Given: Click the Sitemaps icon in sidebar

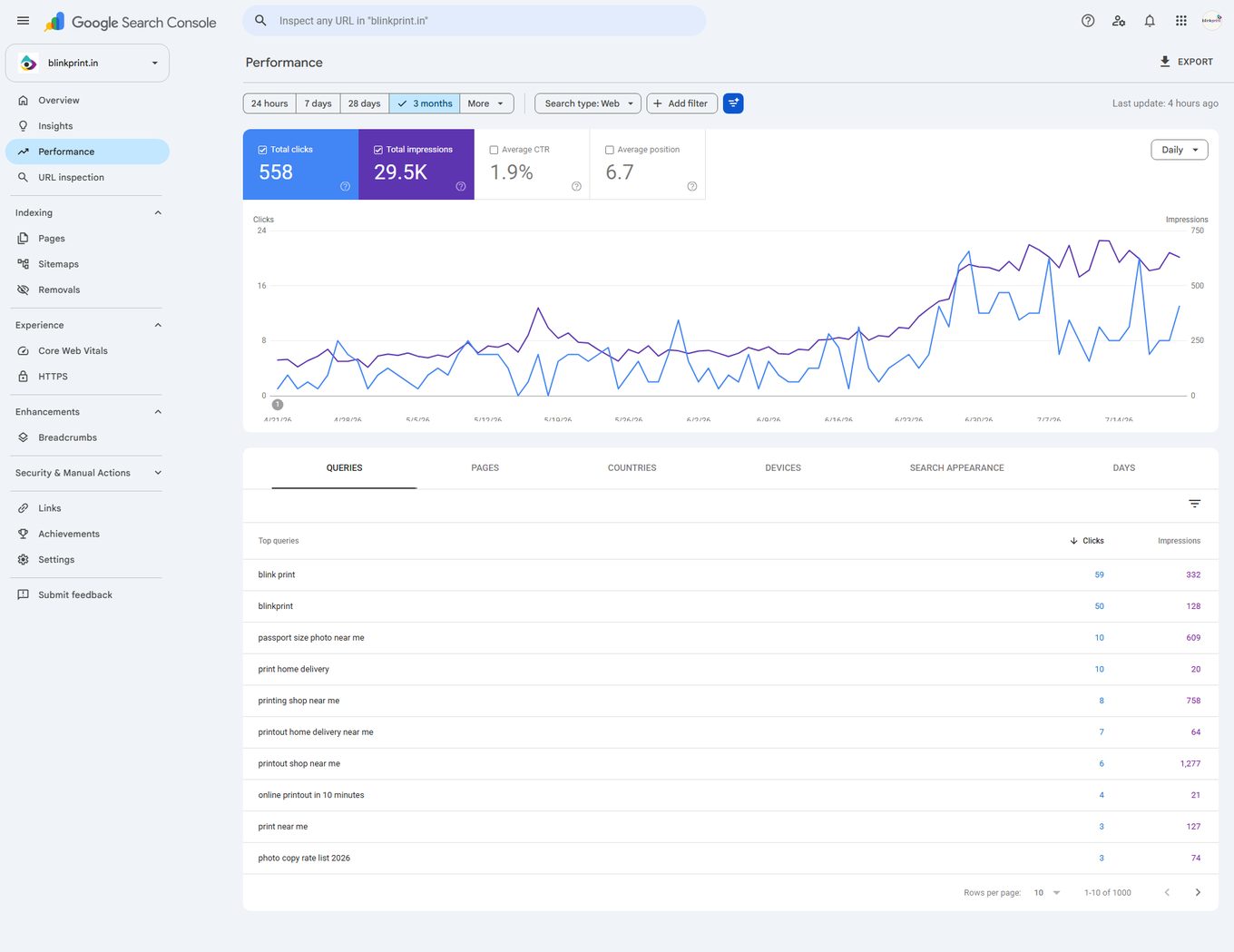Looking at the screenshot, I should [24, 264].
